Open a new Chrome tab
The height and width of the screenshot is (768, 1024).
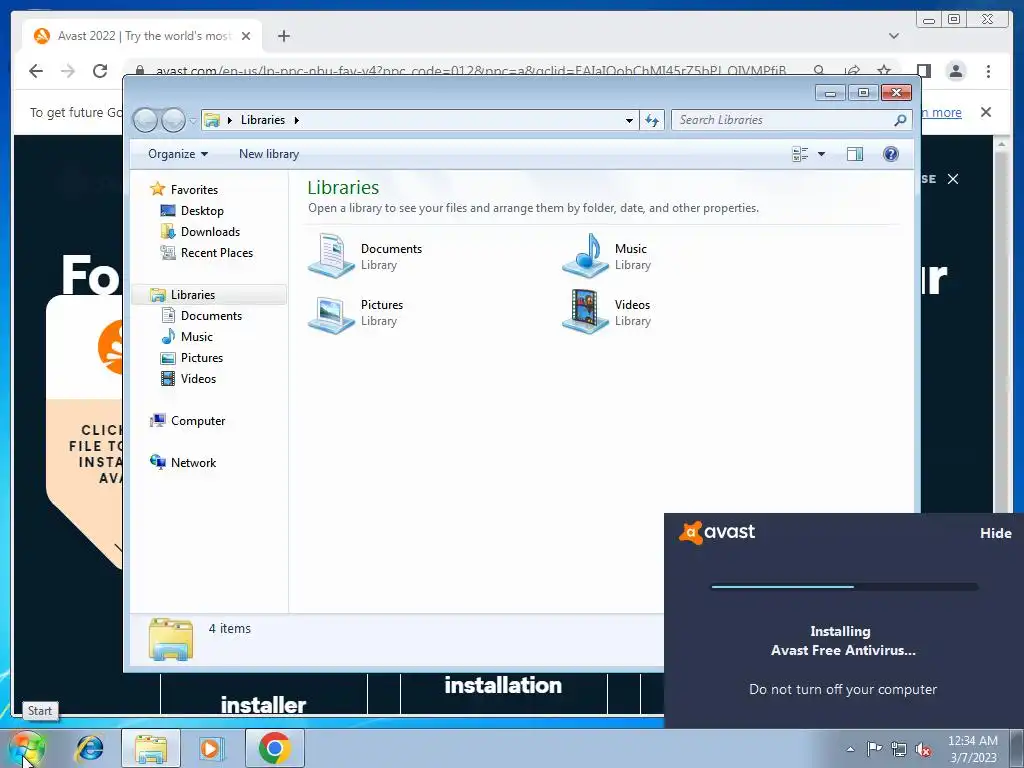click(283, 36)
